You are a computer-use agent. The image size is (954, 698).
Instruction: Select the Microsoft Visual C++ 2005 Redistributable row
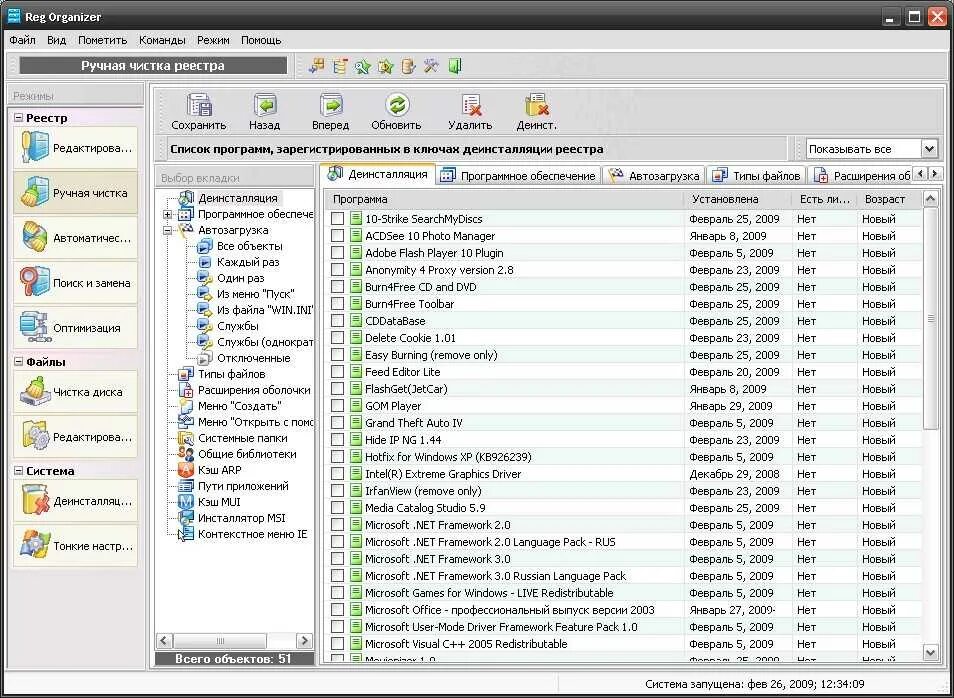click(624, 644)
